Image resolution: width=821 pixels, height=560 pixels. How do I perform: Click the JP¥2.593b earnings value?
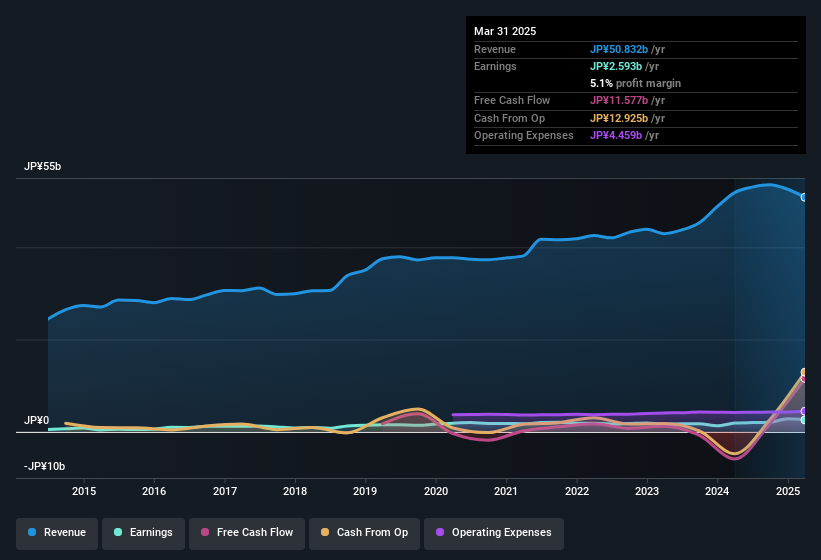tap(616, 66)
